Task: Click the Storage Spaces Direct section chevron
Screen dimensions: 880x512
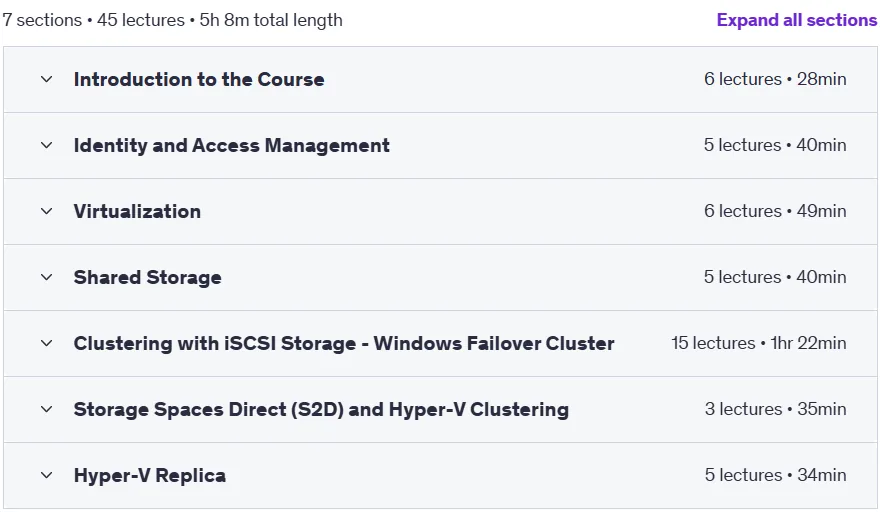Action: 47,409
